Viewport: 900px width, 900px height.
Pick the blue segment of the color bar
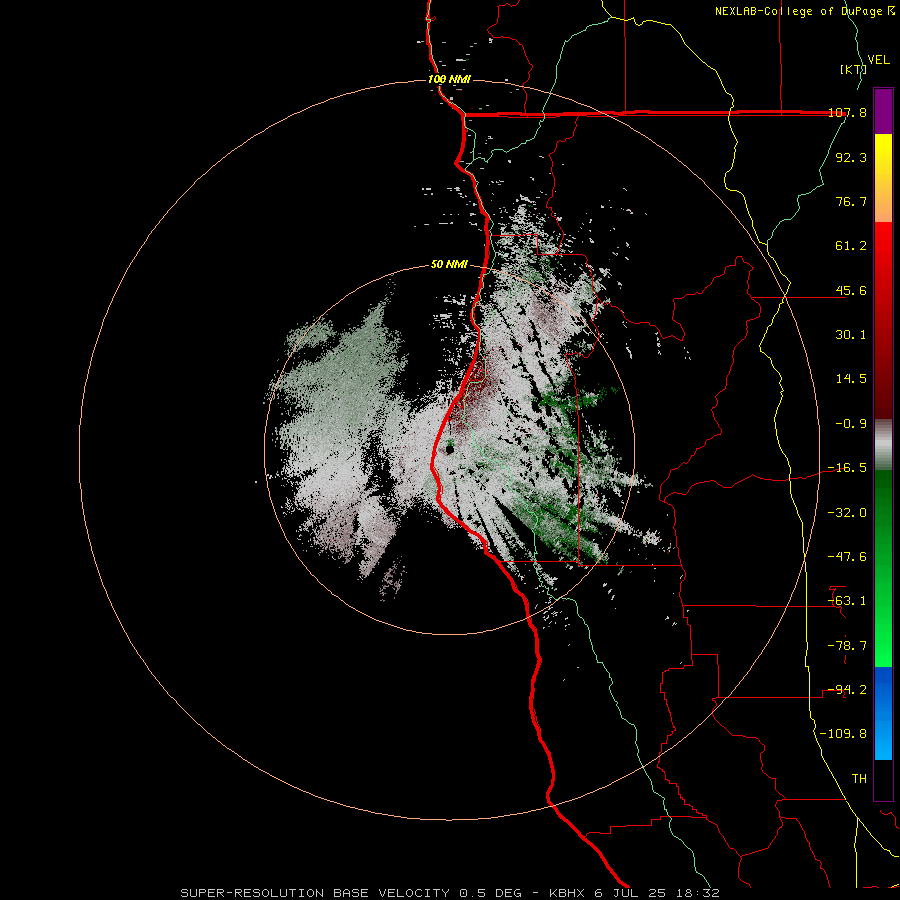point(883,713)
